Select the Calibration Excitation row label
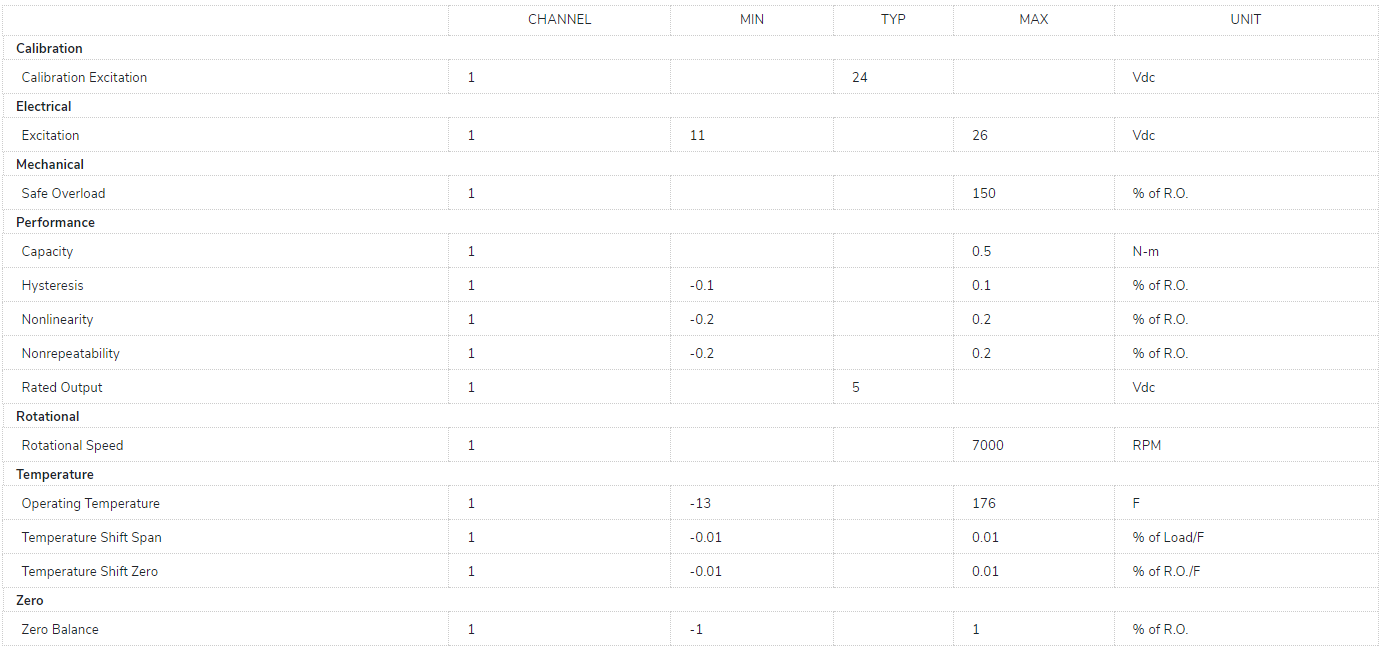Screen dimensions: 1381x654 tap(84, 77)
